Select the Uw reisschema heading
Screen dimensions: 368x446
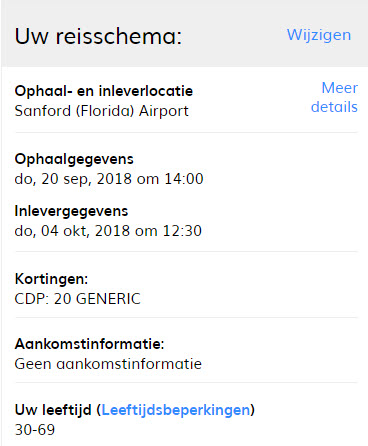point(98,36)
